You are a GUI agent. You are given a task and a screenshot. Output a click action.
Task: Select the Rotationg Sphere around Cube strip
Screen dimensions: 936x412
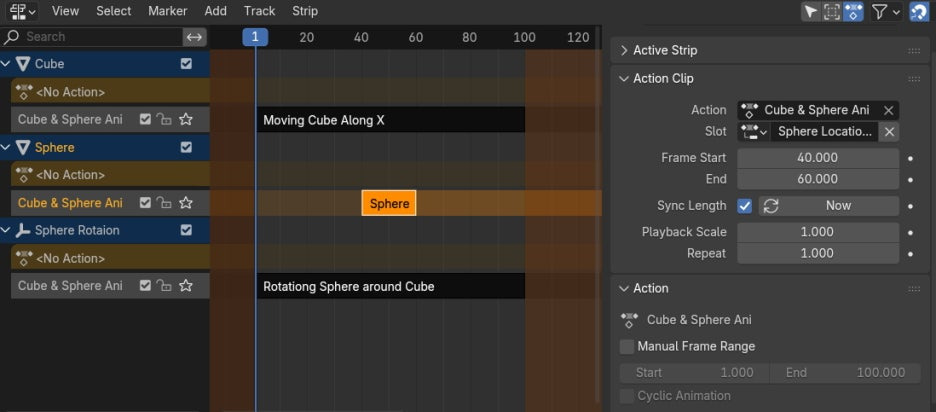click(x=390, y=286)
